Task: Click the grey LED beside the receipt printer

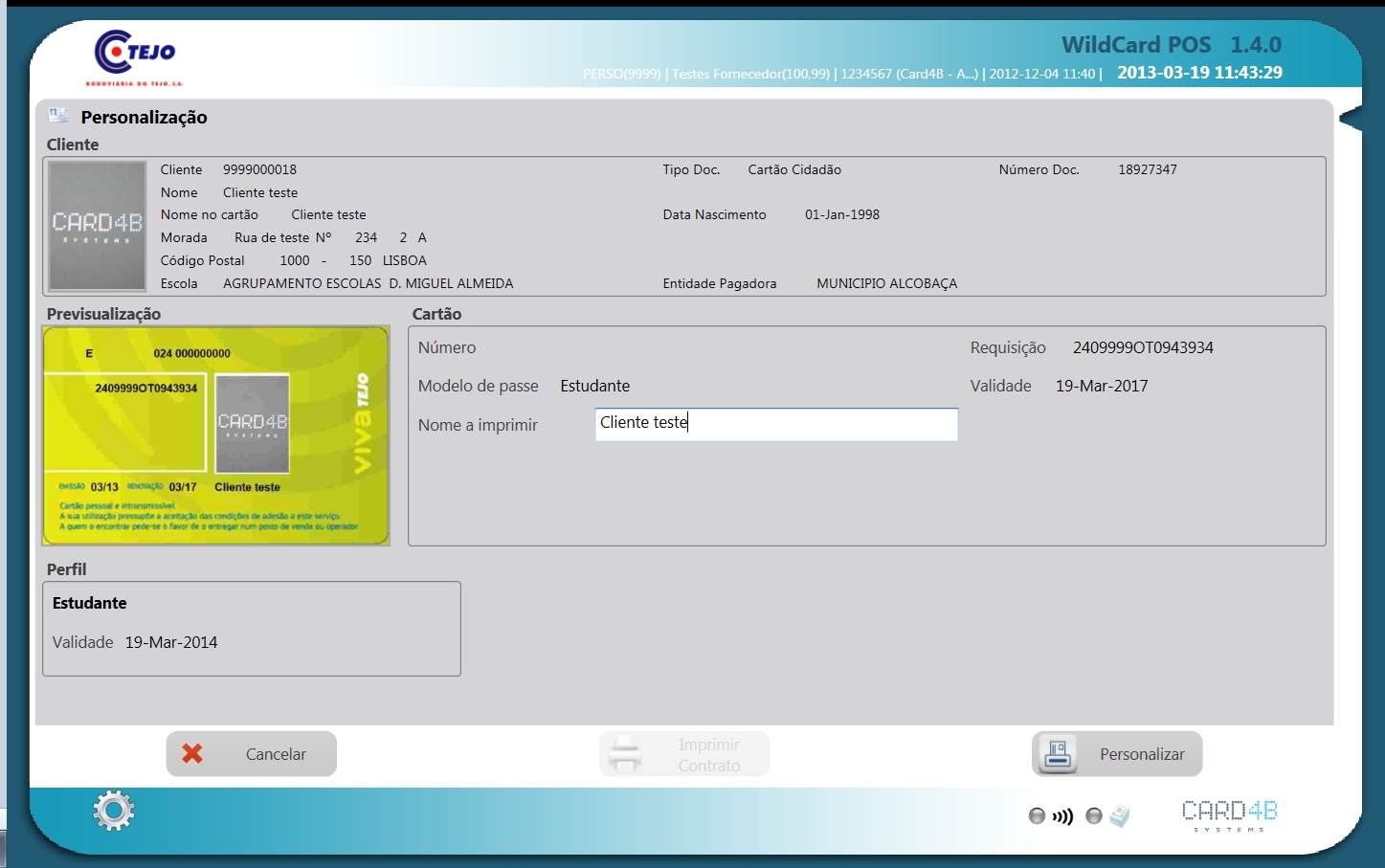Action: click(x=1094, y=816)
